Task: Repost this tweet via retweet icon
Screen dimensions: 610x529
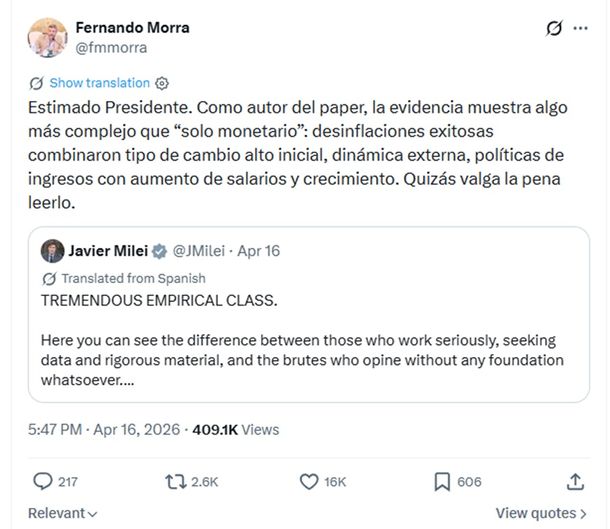Action: click(176, 481)
